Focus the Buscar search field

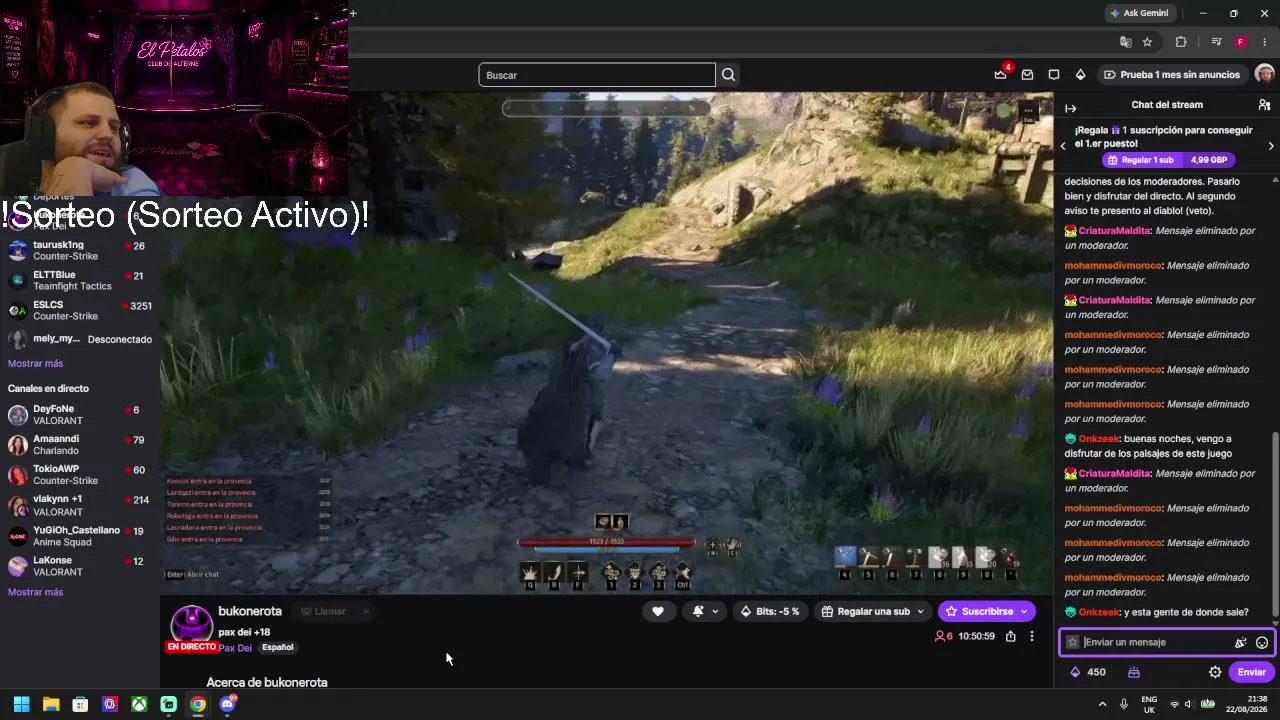(597, 75)
